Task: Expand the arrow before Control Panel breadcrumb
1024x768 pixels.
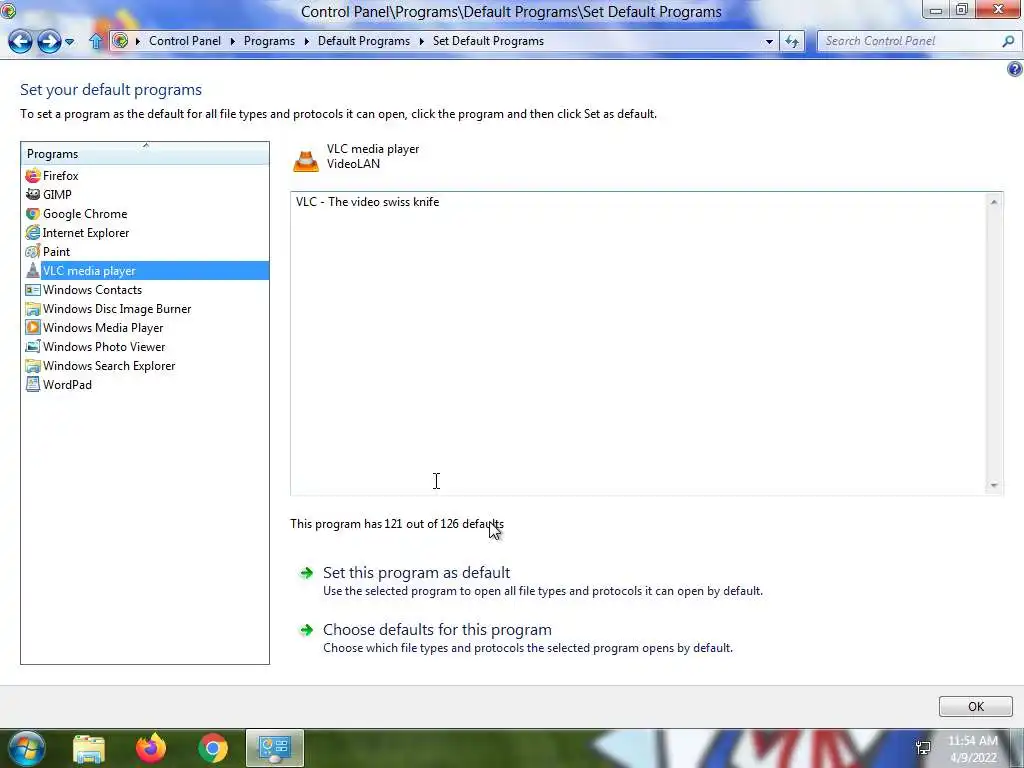Action: click(138, 41)
